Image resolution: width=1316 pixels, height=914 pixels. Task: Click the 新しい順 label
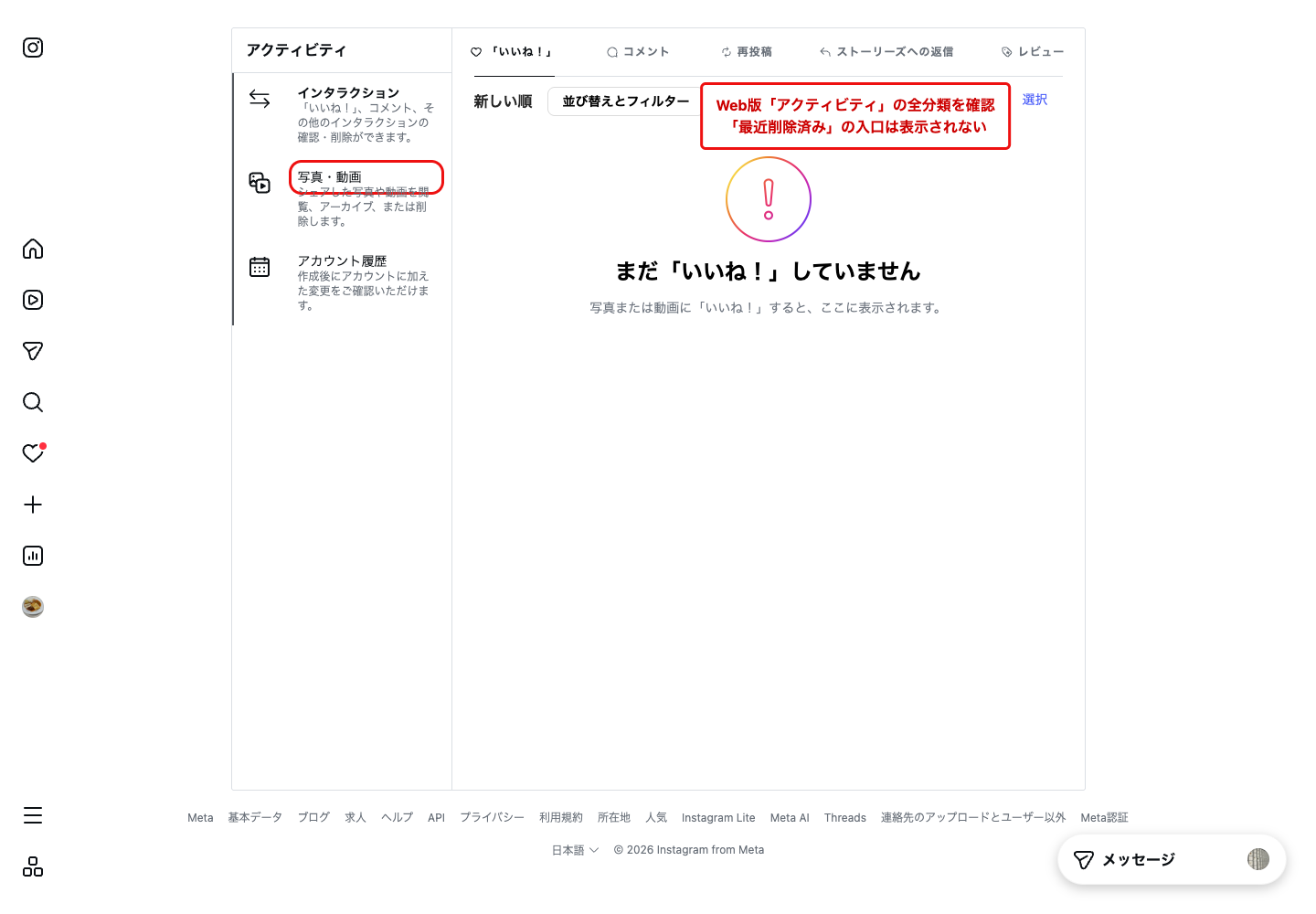[503, 101]
